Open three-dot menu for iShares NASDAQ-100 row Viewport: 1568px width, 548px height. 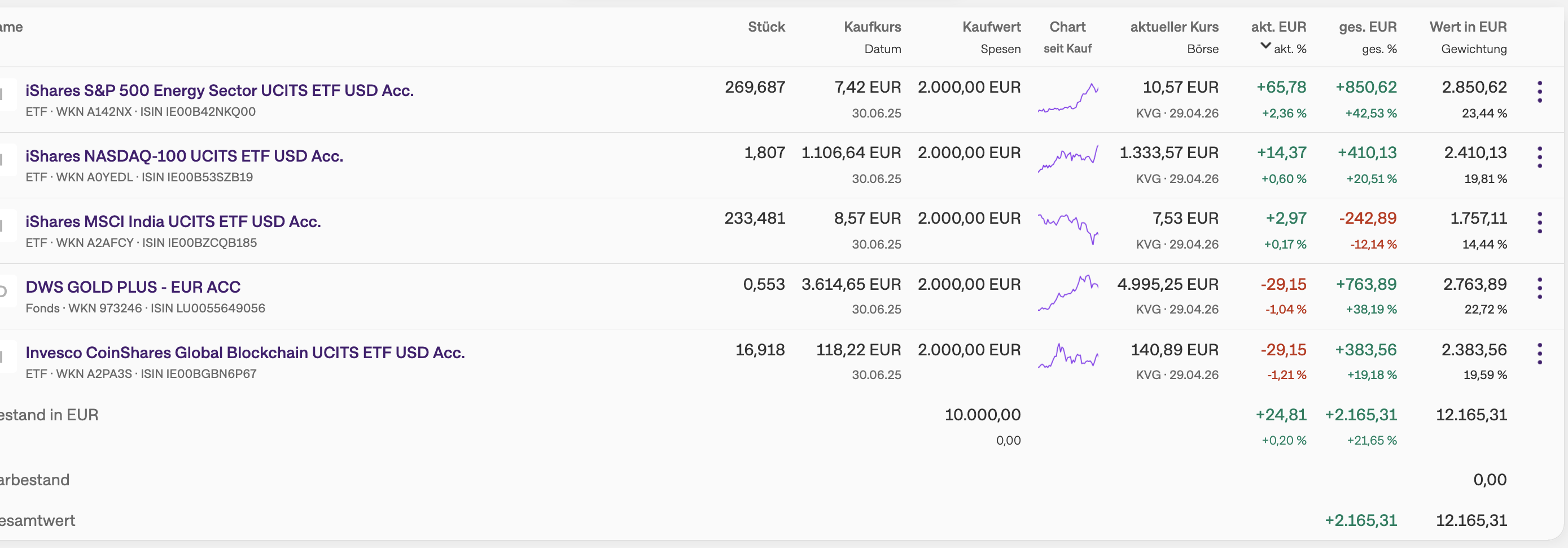[1539, 157]
